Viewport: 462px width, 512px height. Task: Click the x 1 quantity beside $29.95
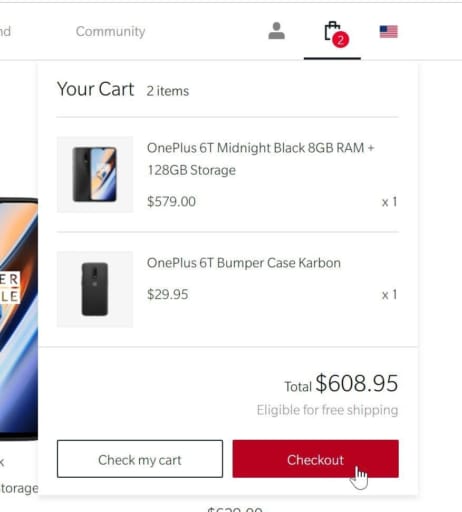pos(389,295)
